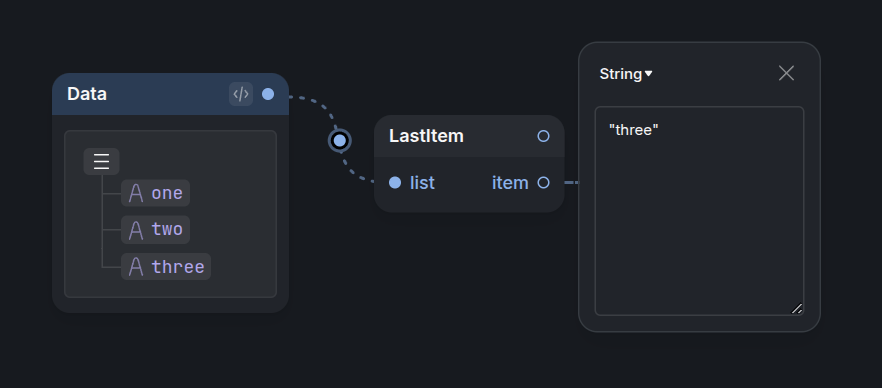This screenshot has width=882, height=388.
Task: Click the text type icon beside 'one'
Action: coord(136,193)
